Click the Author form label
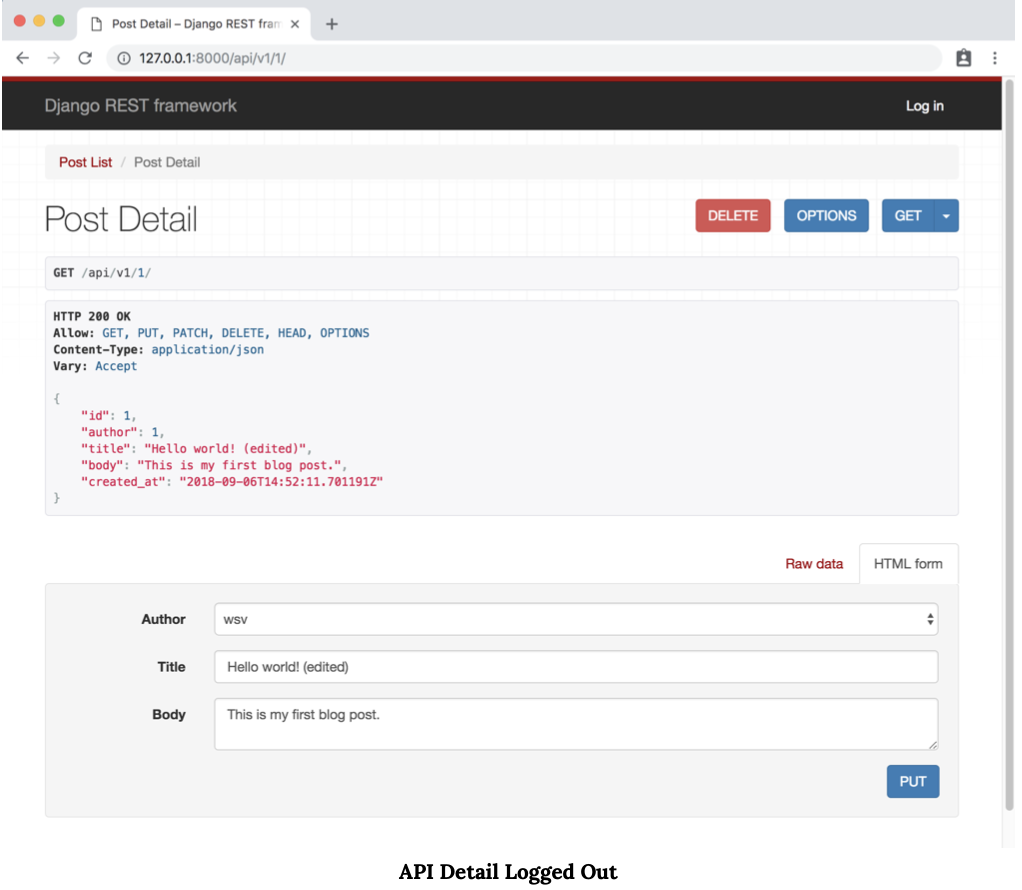The width and height of the screenshot is (1022, 890). pos(164,619)
